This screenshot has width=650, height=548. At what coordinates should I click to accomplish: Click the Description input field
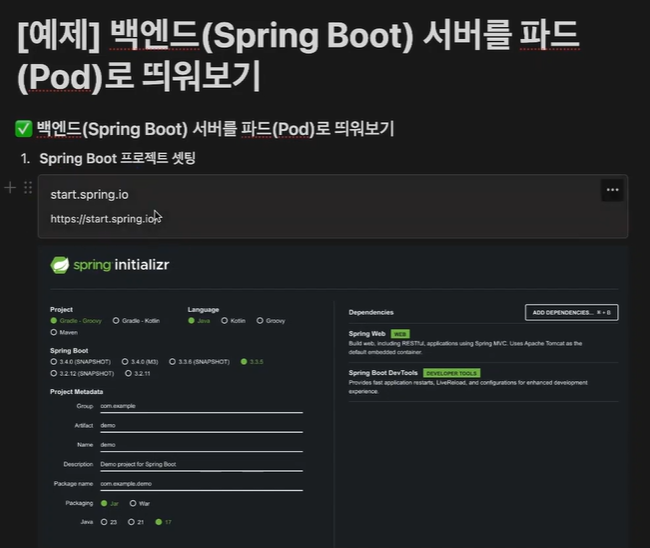201,465
